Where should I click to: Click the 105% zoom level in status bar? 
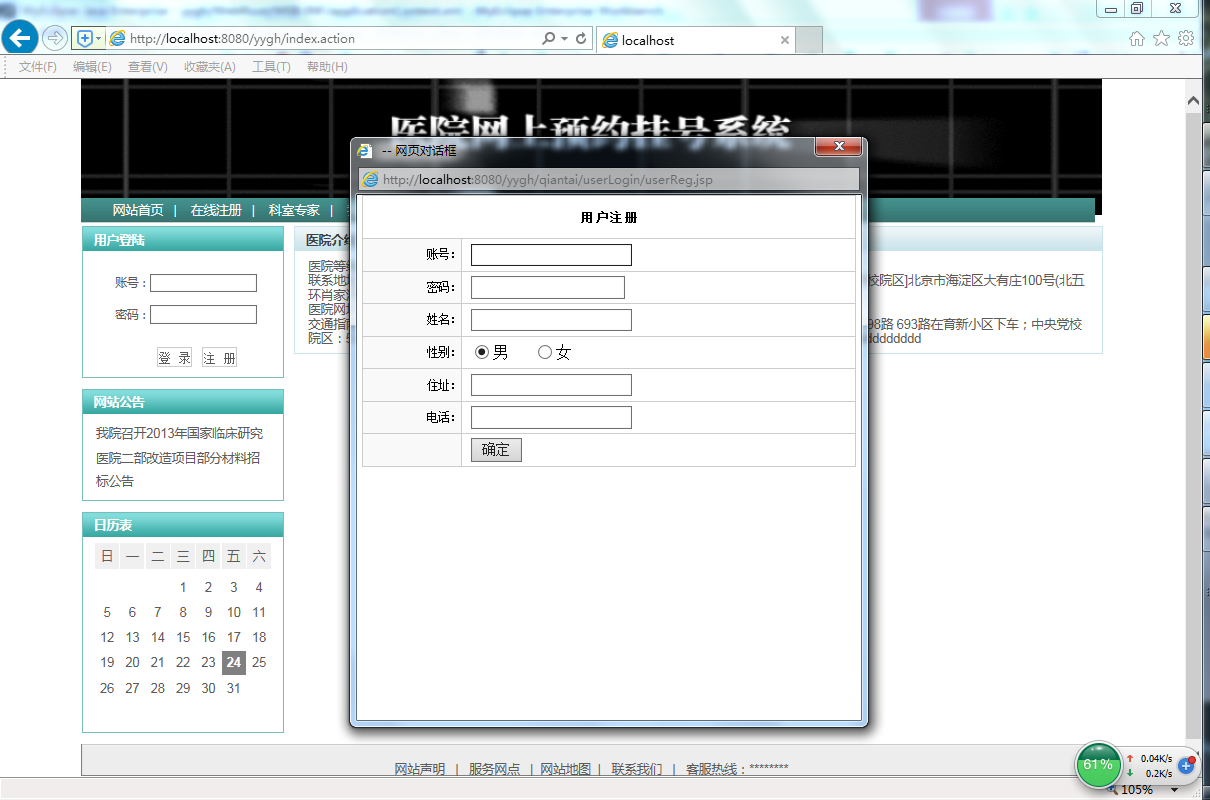(1137, 790)
